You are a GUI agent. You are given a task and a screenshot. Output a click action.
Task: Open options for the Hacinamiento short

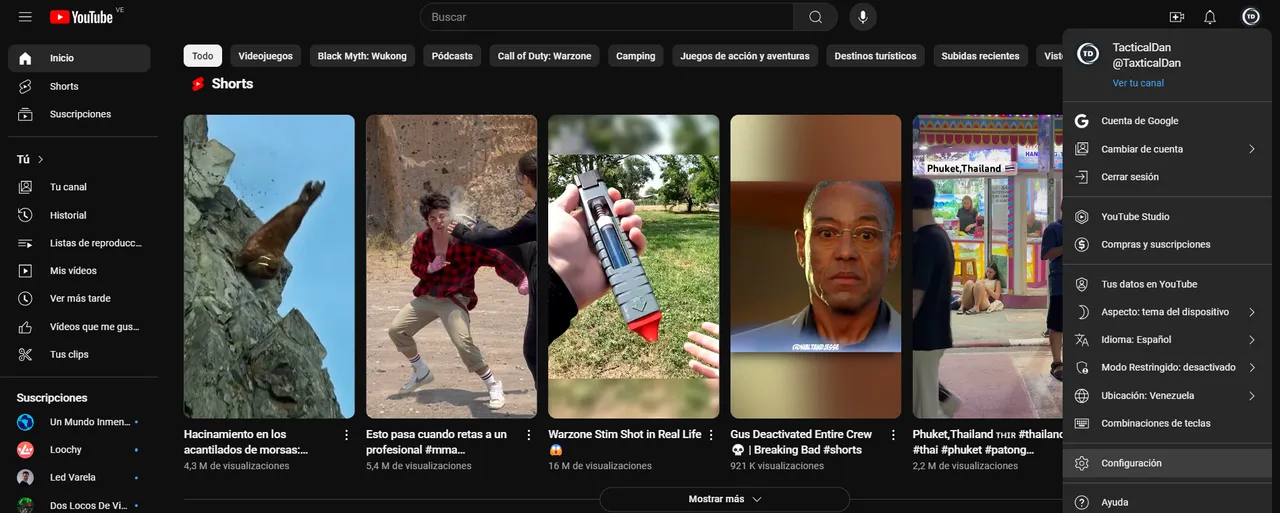click(x=347, y=435)
